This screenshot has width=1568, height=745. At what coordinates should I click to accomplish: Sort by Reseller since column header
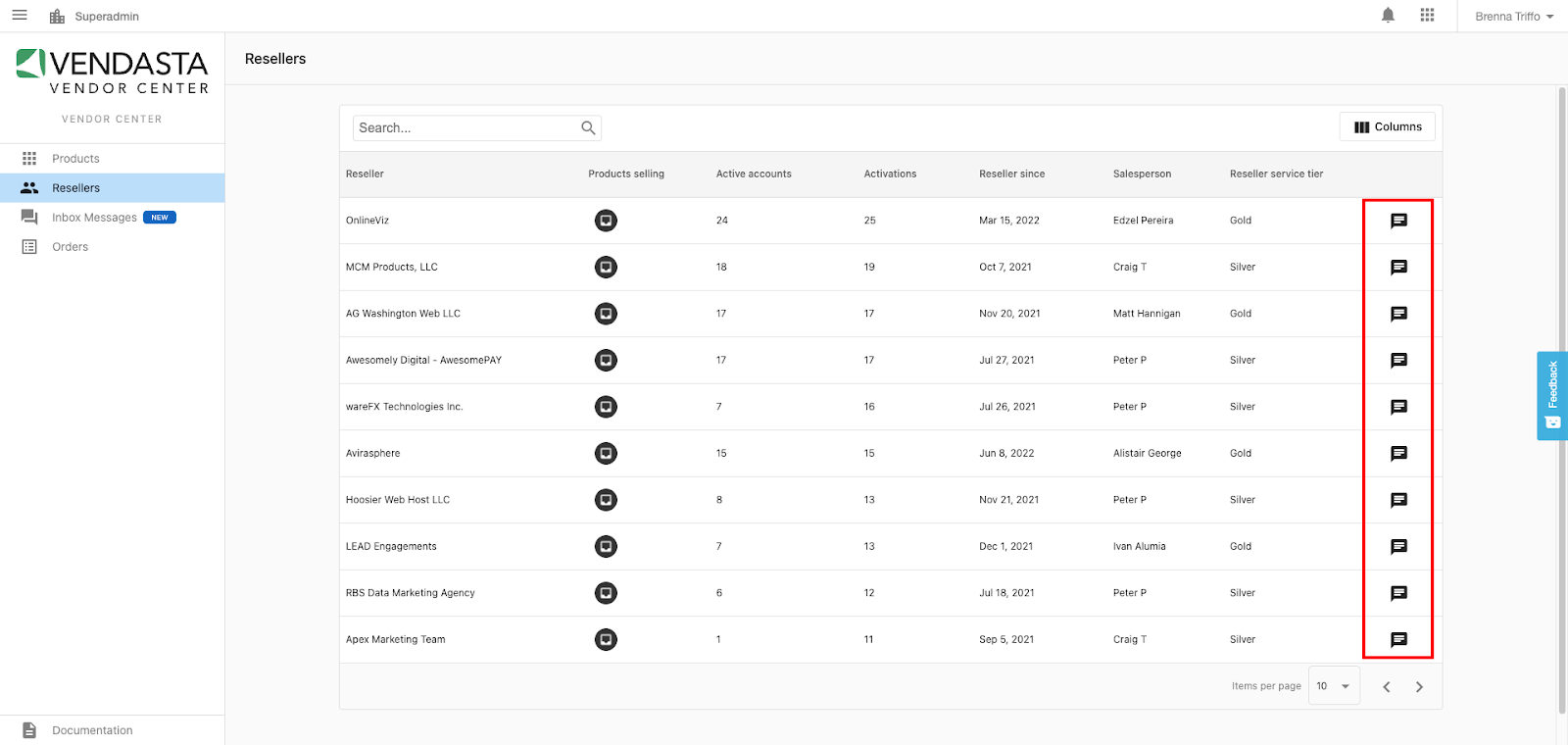tap(1011, 174)
